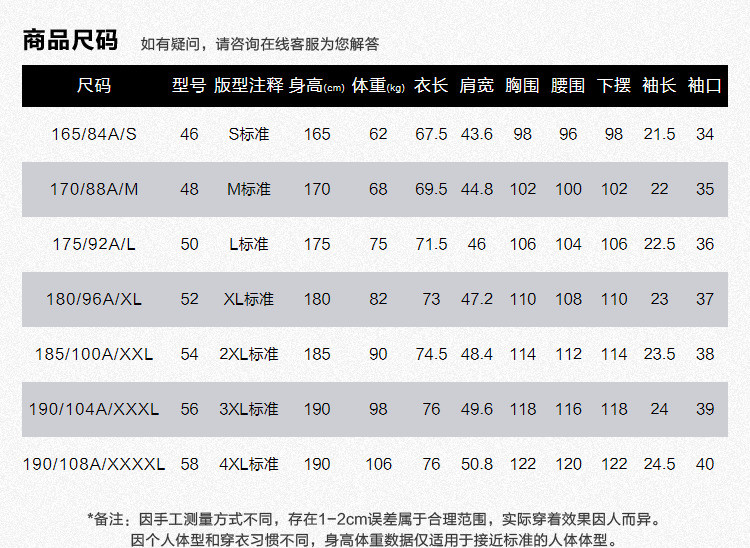Select the 185/100A/XXL size label
The height and width of the screenshot is (548, 750).
(95, 354)
